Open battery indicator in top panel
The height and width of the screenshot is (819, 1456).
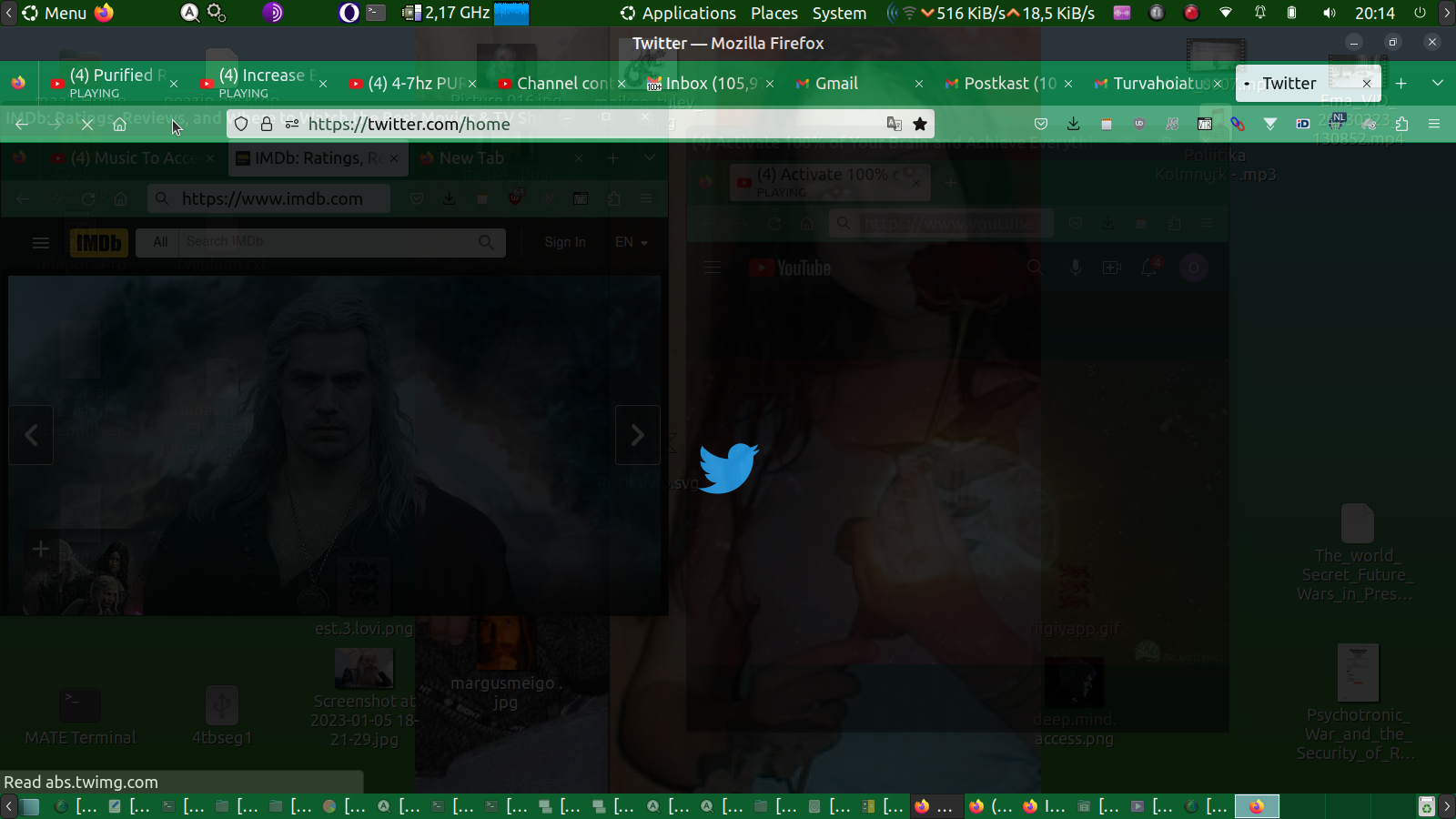click(1292, 13)
